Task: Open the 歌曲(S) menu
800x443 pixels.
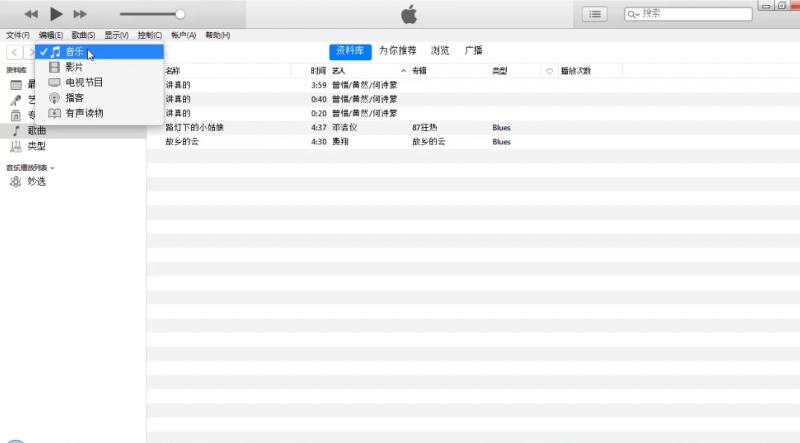Action: 83,35
